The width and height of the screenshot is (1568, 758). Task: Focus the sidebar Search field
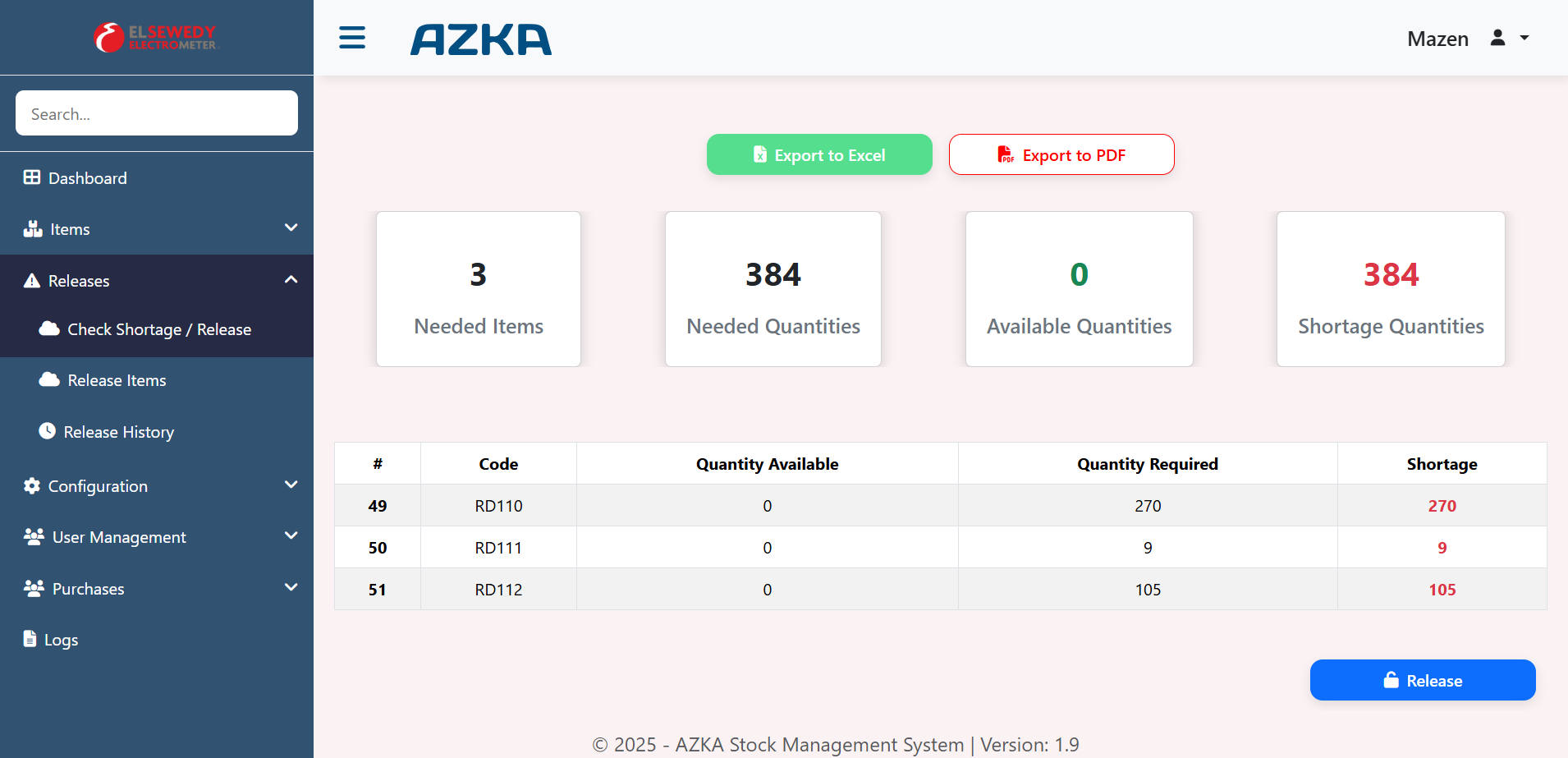(156, 113)
